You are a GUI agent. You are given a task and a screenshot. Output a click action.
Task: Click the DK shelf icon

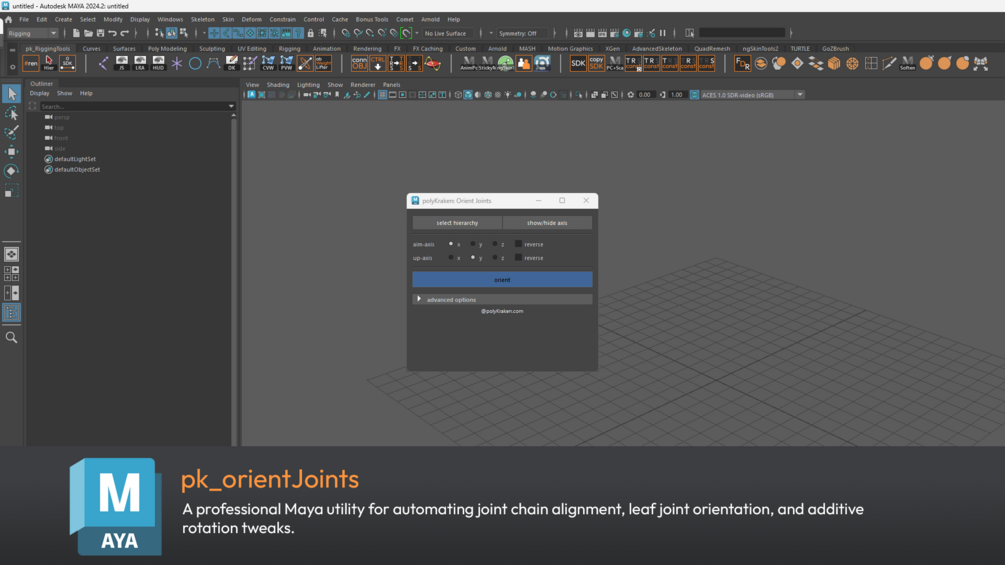tap(231, 63)
